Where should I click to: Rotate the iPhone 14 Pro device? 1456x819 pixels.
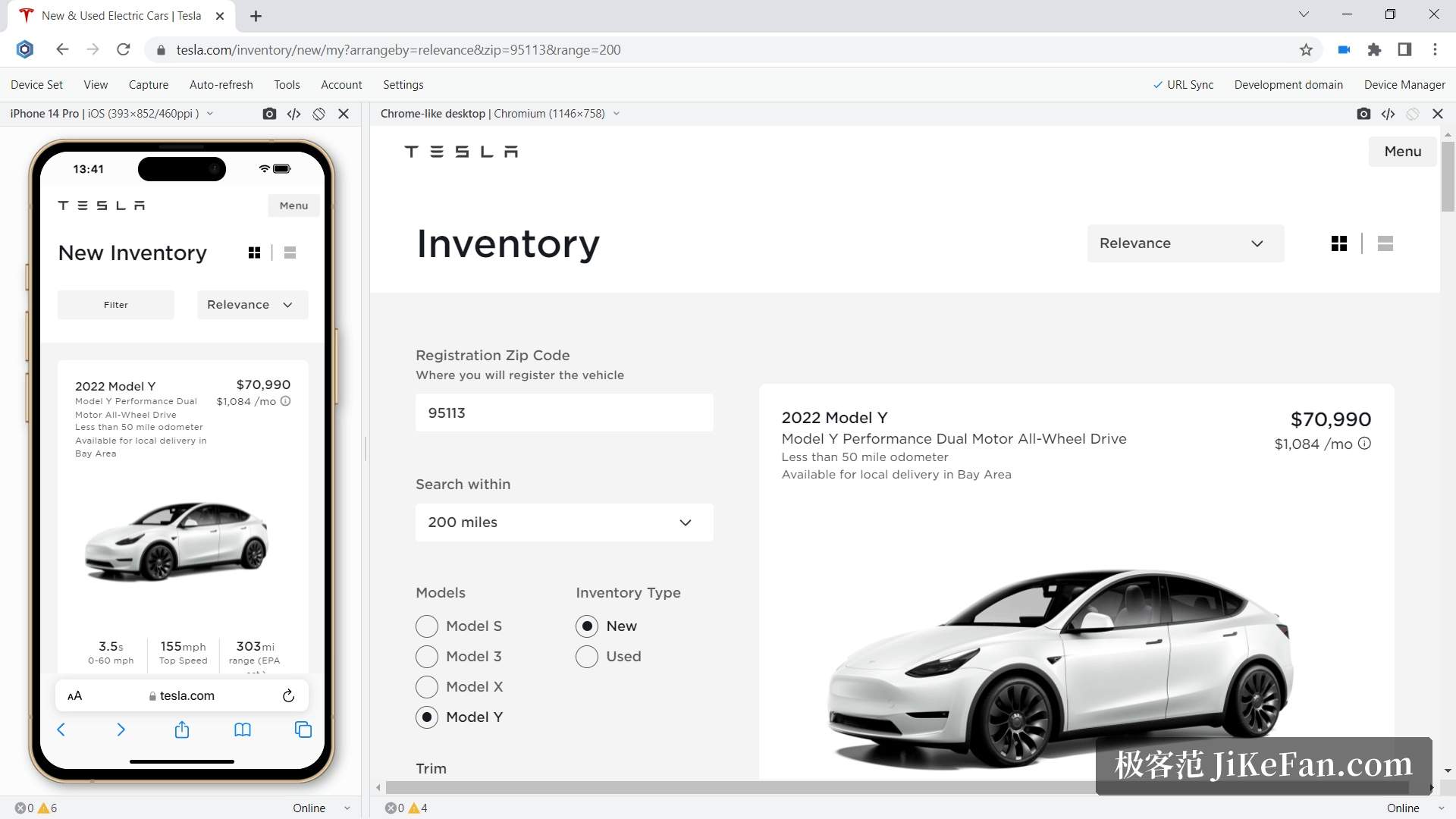coord(319,114)
